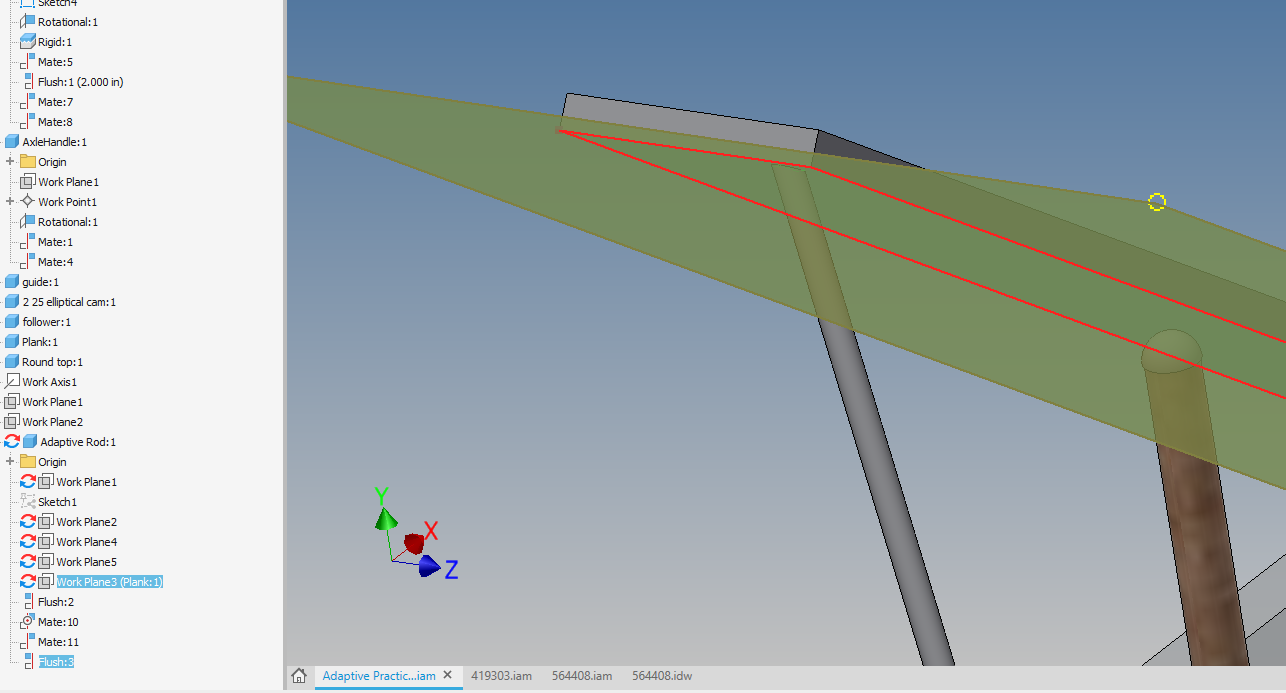Switch to the 419303.iam tab

(x=502, y=675)
